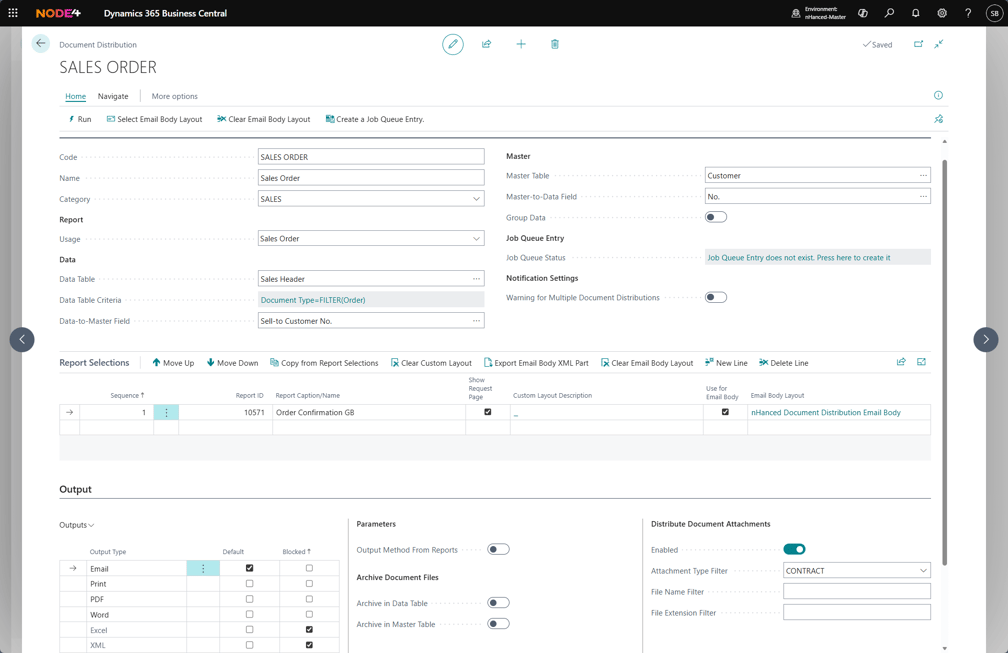Click Export Email Body XML Part
Image resolution: width=1008 pixels, height=653 pixels.
(536, 362)
